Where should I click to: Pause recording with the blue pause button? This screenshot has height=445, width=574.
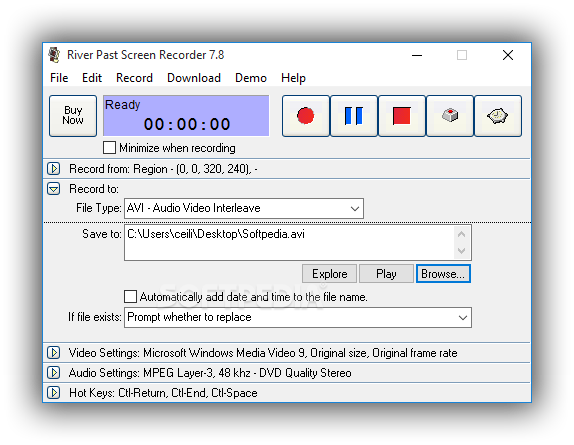coord(354,116)
